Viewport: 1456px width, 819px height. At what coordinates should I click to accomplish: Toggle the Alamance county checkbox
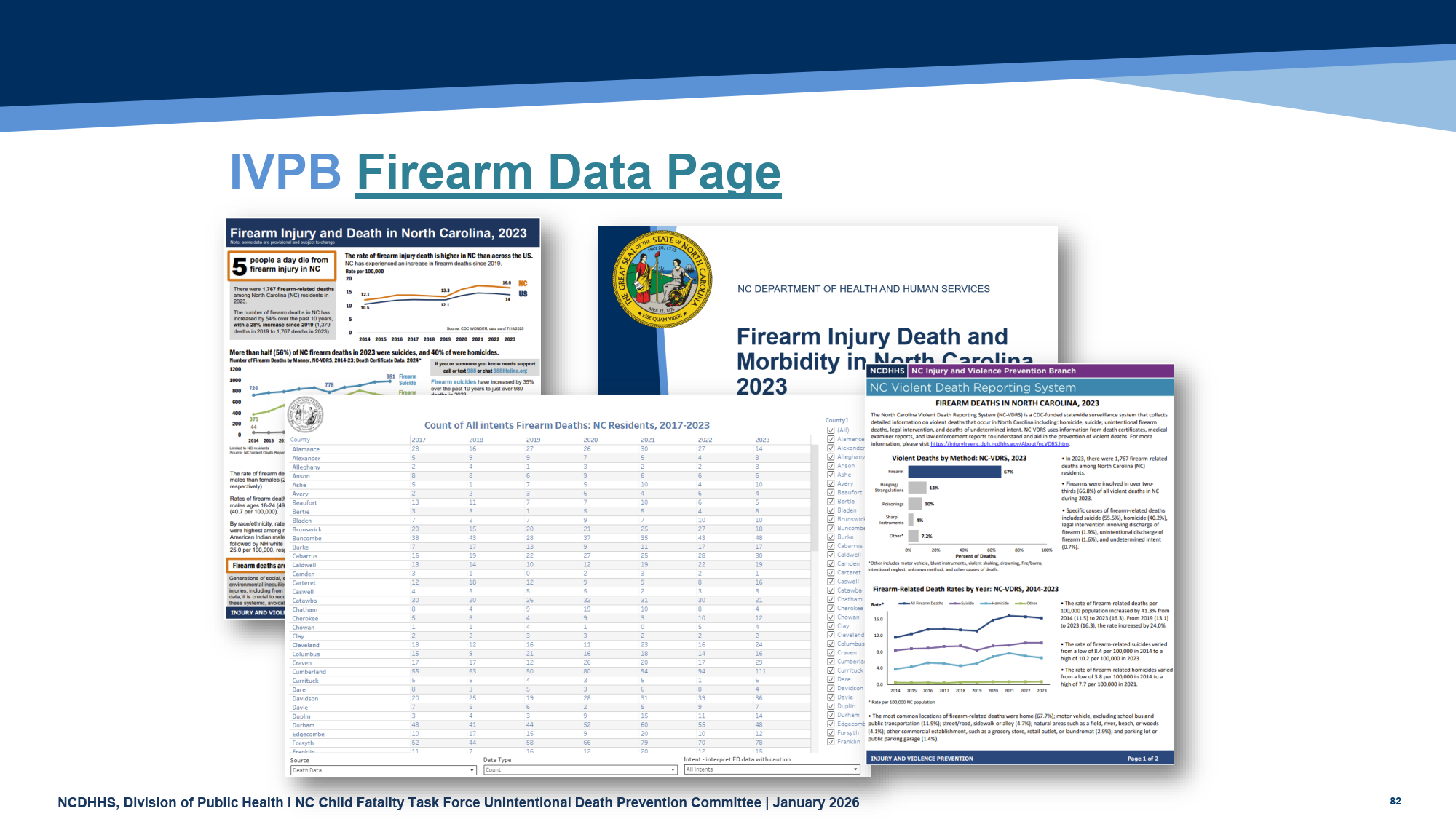pos(831,439)
